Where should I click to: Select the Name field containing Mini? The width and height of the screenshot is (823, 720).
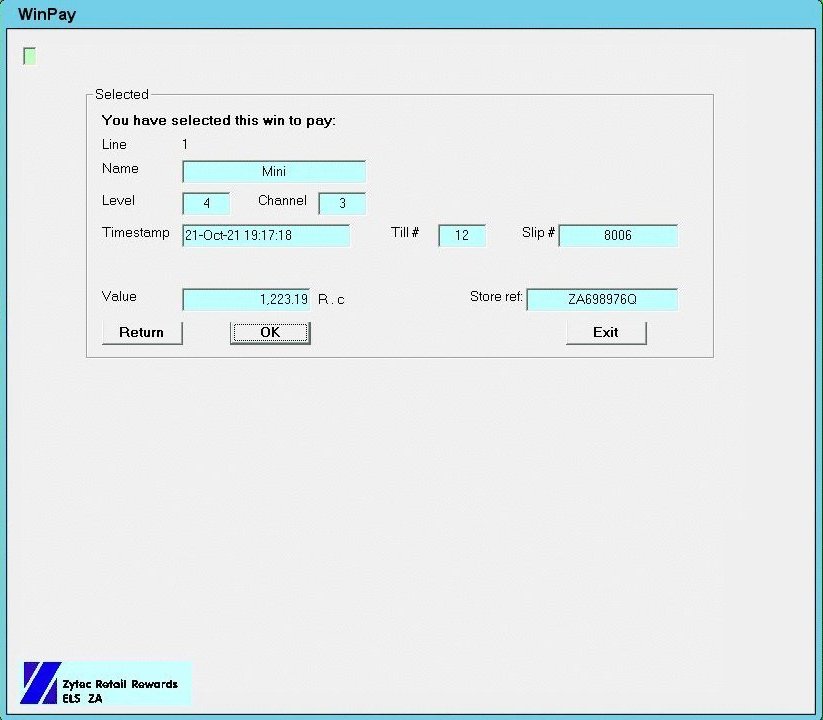(x=274, y=172)
